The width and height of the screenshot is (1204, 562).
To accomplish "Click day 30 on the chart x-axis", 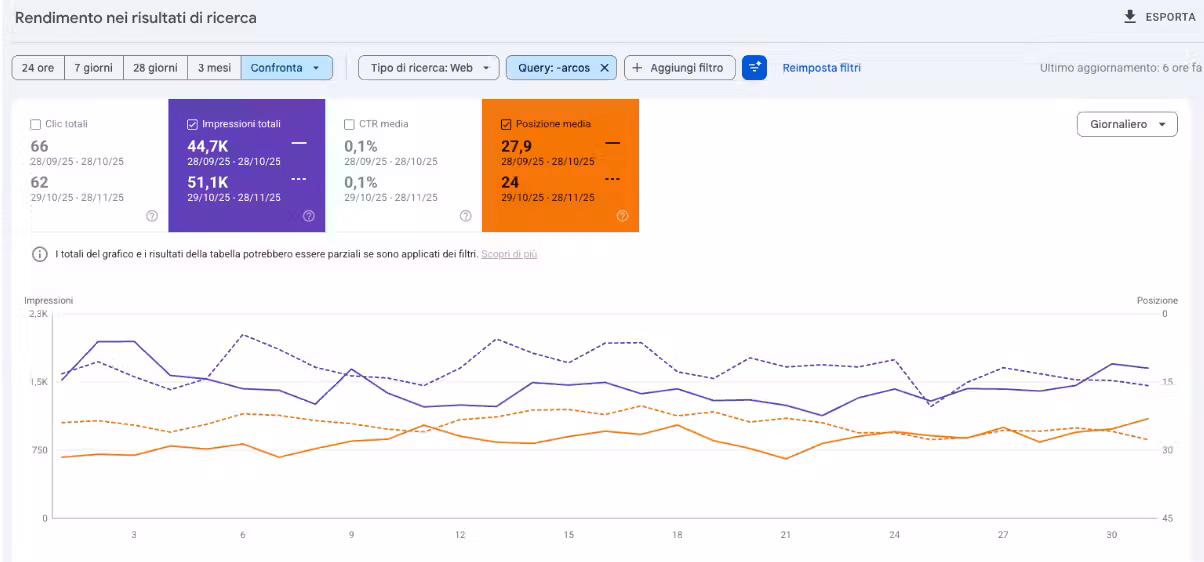I will coord(1112,535).
